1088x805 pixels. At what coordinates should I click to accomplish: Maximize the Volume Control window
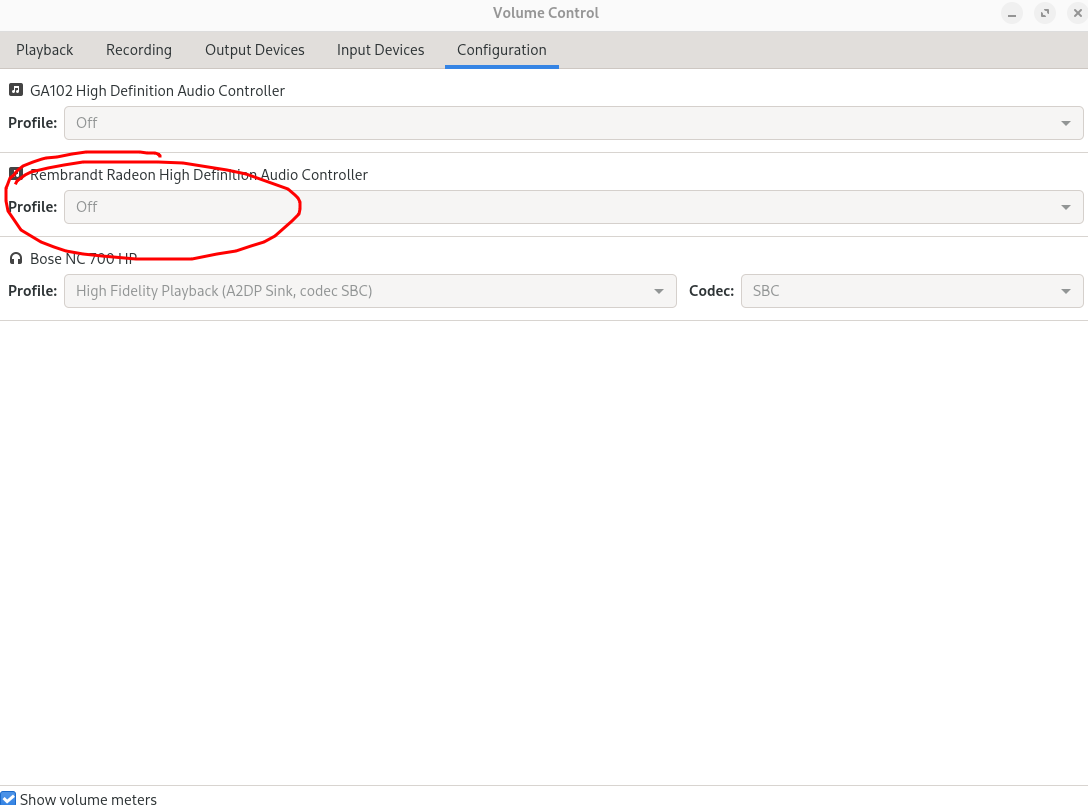coord(1044,13)
